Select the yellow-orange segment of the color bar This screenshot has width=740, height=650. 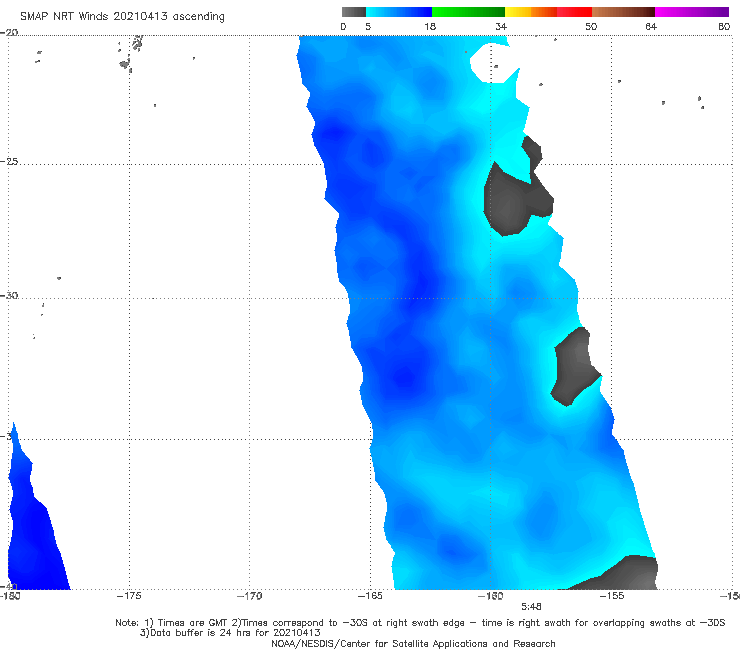[530, 12]
